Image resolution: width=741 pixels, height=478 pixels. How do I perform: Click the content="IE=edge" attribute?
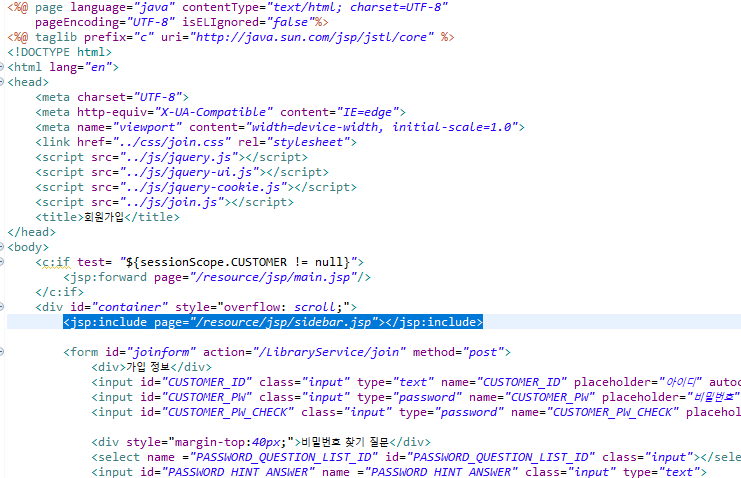(340, 112)
